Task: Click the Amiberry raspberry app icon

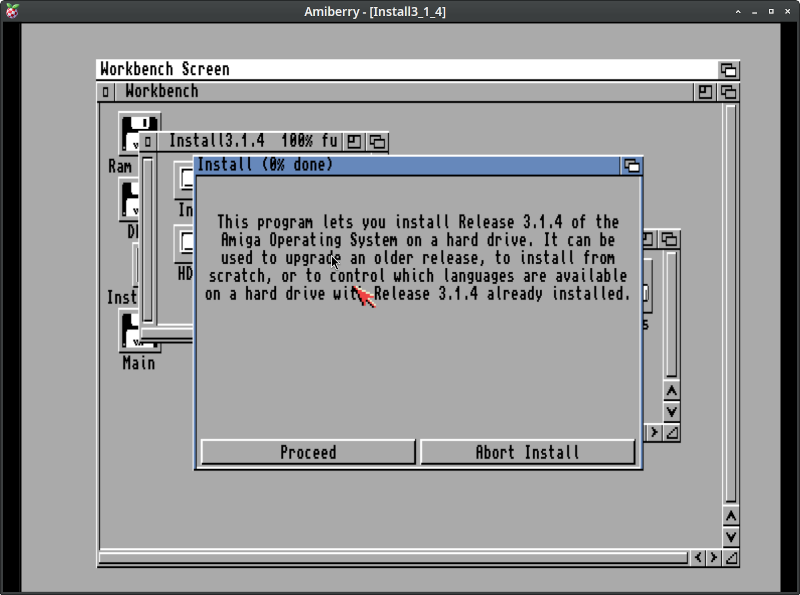Action: (11, 11)
